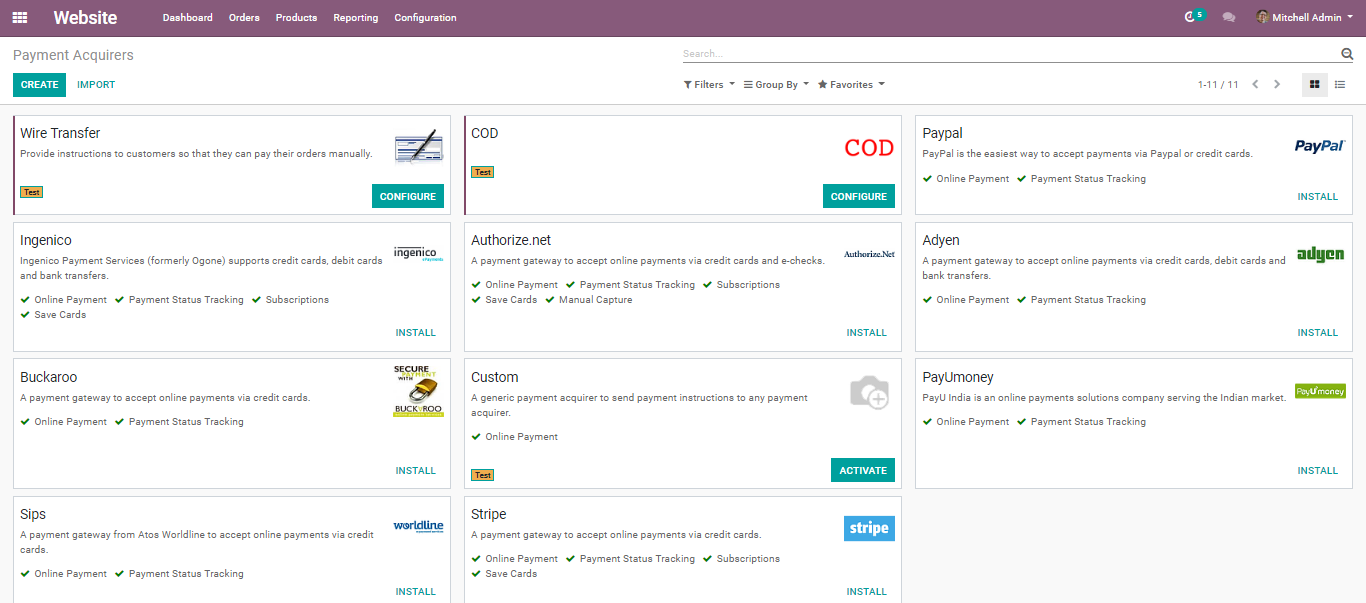Click the Worldline logo on Sips
The image size is (1366, 603).
coord(418,527)
